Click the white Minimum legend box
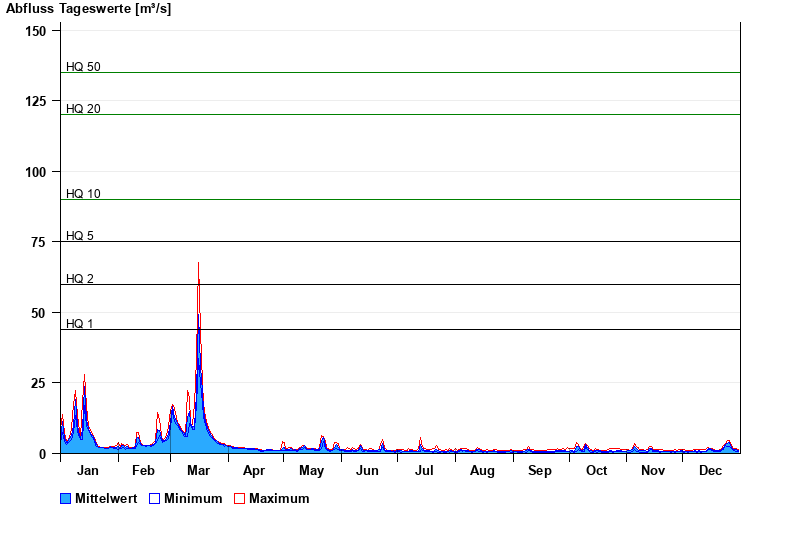 coord(154,499)
